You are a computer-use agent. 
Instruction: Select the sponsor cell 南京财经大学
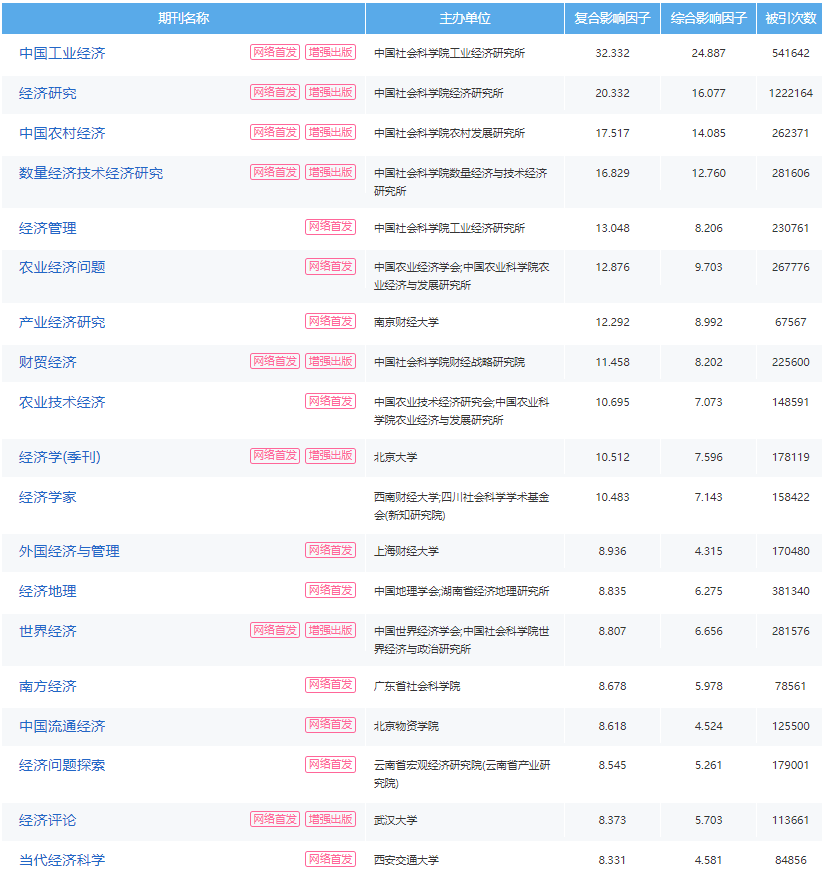pos(406,323)
